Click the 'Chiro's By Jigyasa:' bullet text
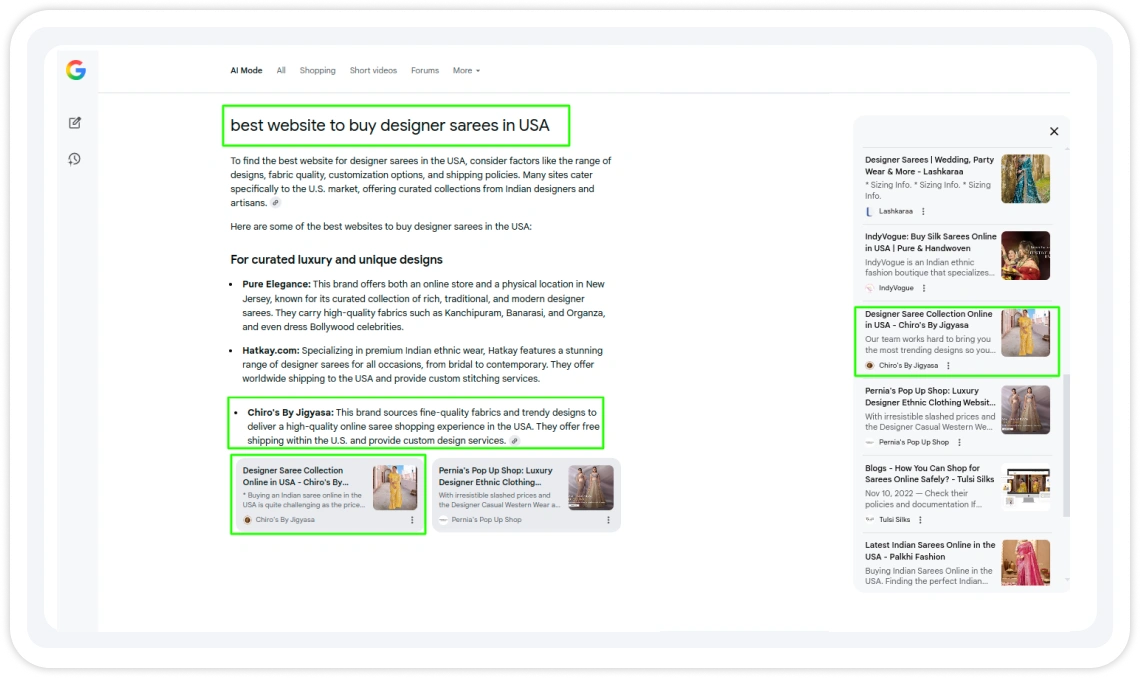This screenshot has width=1140, height=678. click(290, 412)
